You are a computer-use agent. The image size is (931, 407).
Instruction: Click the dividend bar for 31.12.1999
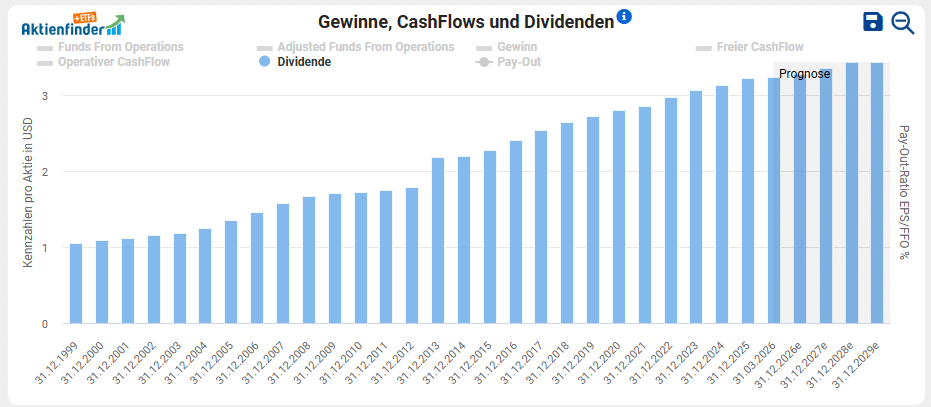76,283
